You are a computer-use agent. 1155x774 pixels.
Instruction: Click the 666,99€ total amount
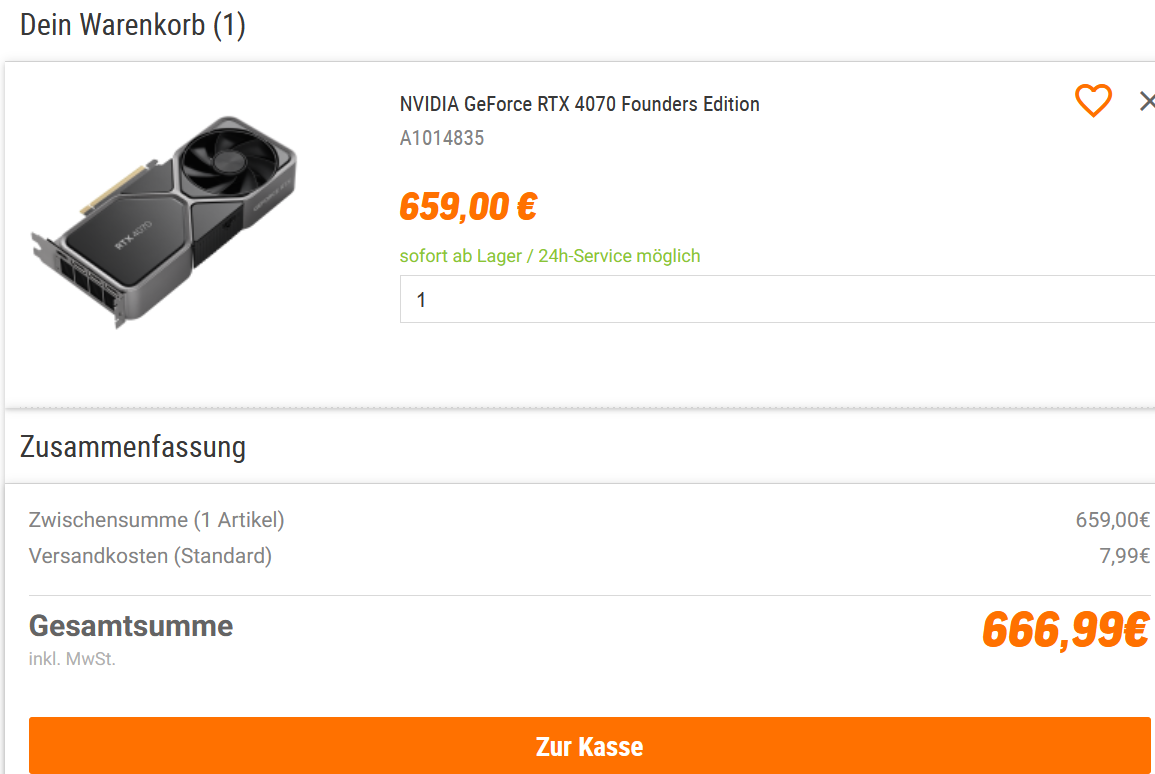[x=1066, y=630]
